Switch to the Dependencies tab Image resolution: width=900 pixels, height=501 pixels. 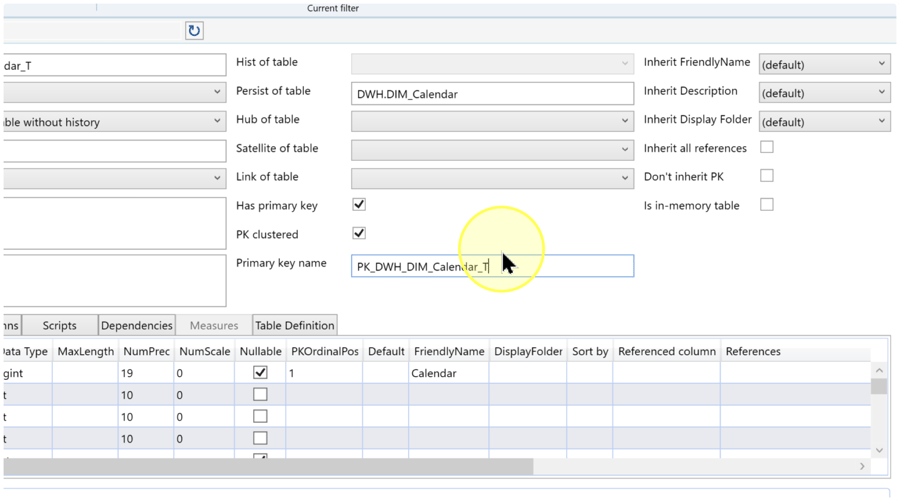[x=137, y=325]
